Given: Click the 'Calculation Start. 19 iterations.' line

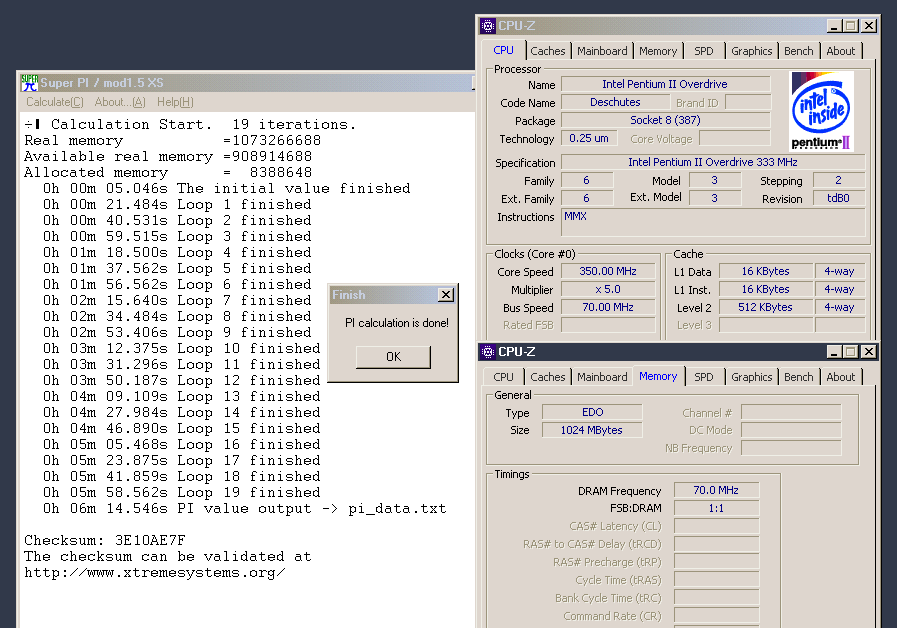Looking at the screenshot, I should pos(190,124).
